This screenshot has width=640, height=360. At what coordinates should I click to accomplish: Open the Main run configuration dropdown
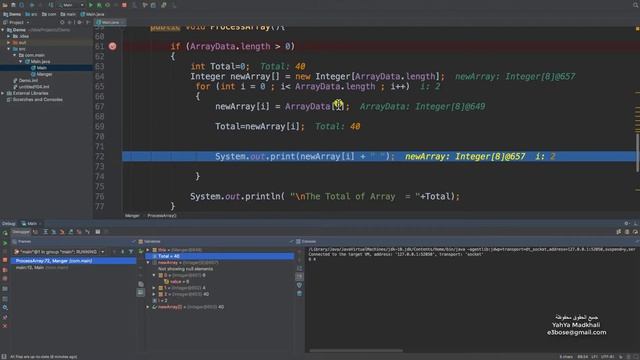70,5
